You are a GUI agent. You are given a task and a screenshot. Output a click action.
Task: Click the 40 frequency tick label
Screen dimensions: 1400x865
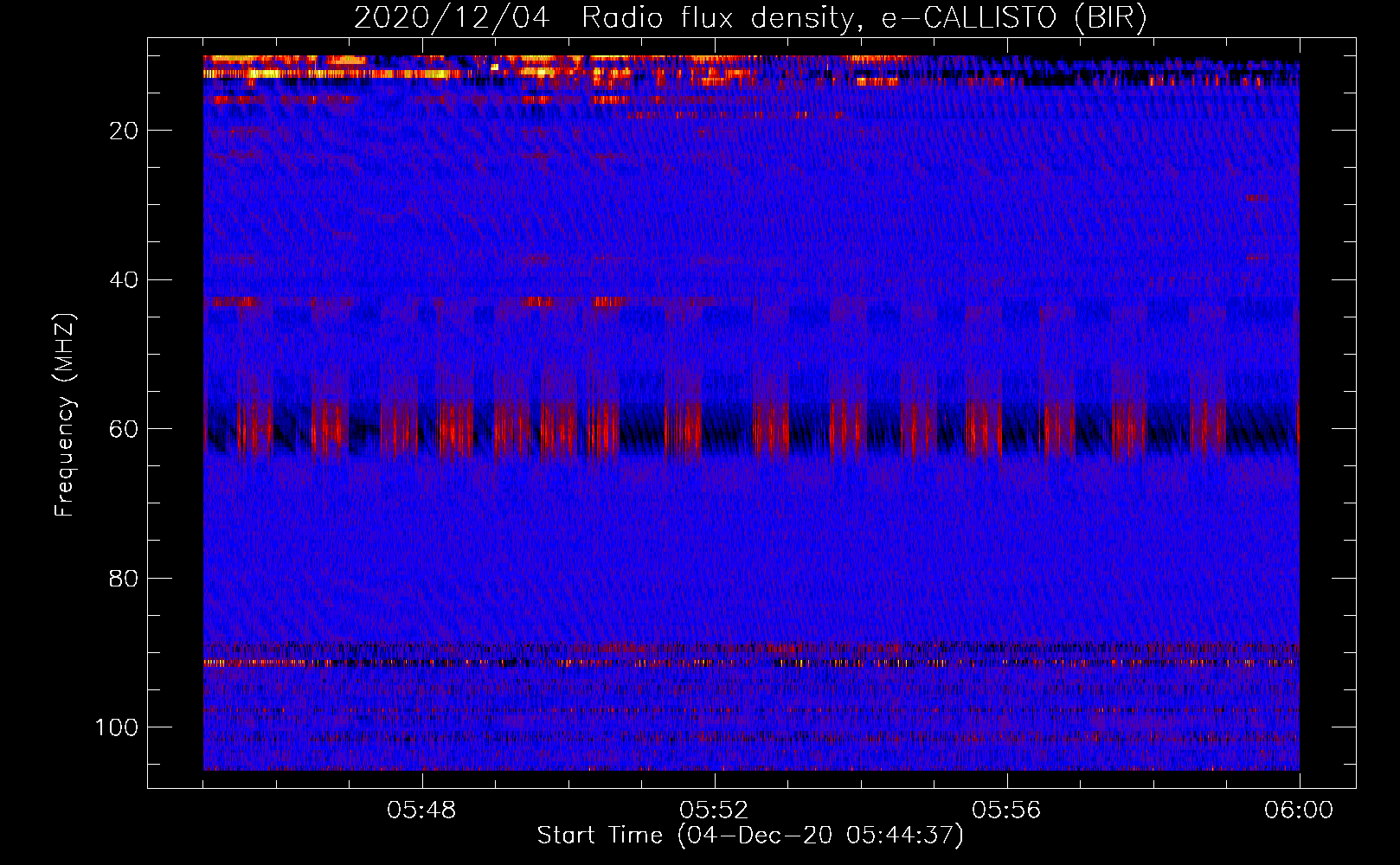point(124,280)
